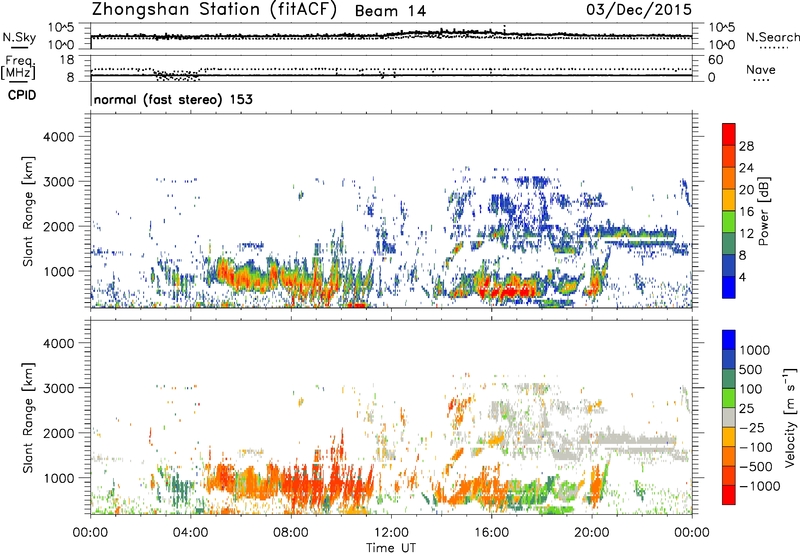Click the '2000' tick of the velocity panel
Image resolution: width=800 pixels, height=554 pixels.
pos(58,433)
